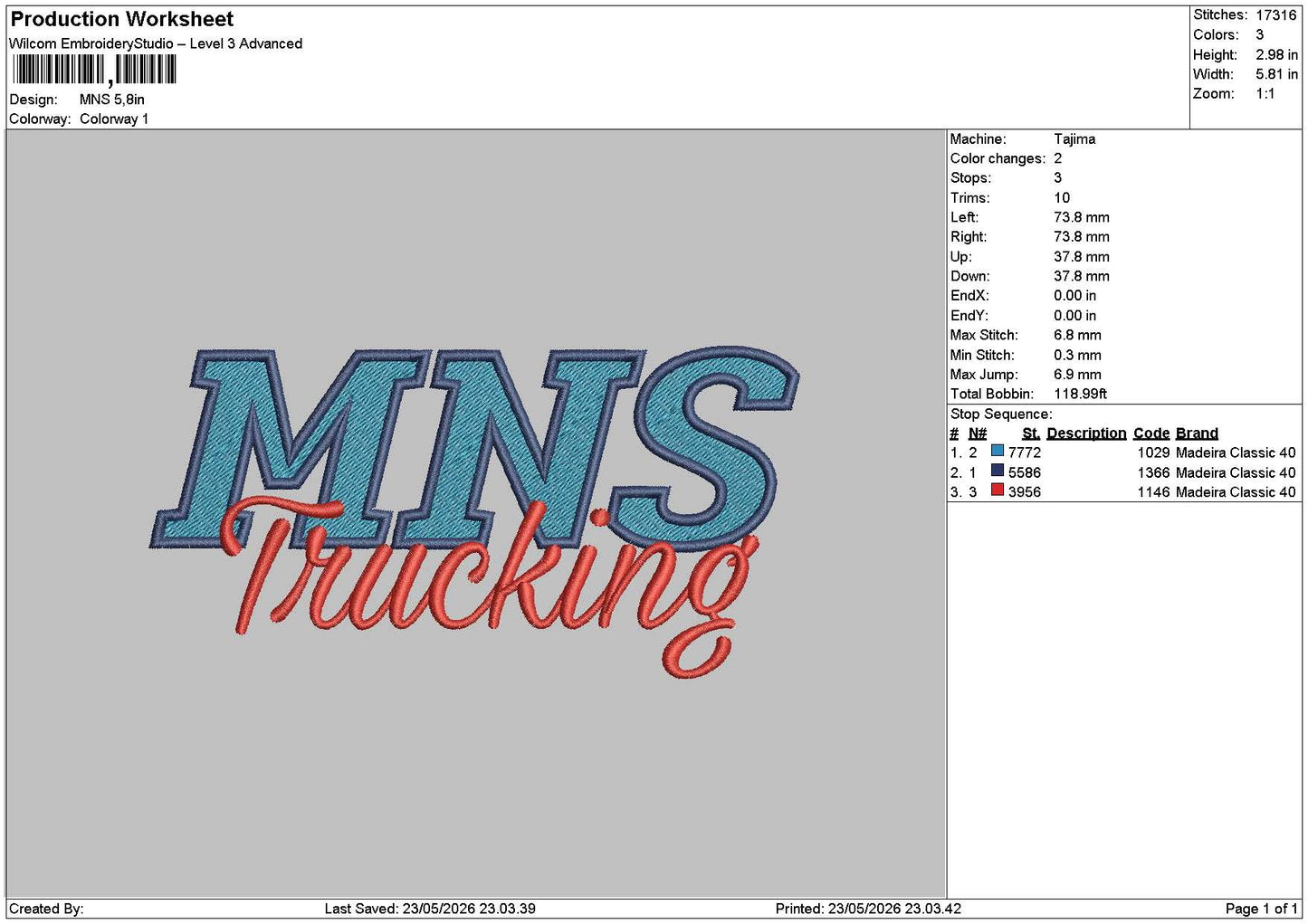Click the 'N#' column header
The image size is (1308, 924).
pyautogui.click(x=978, y=433)
